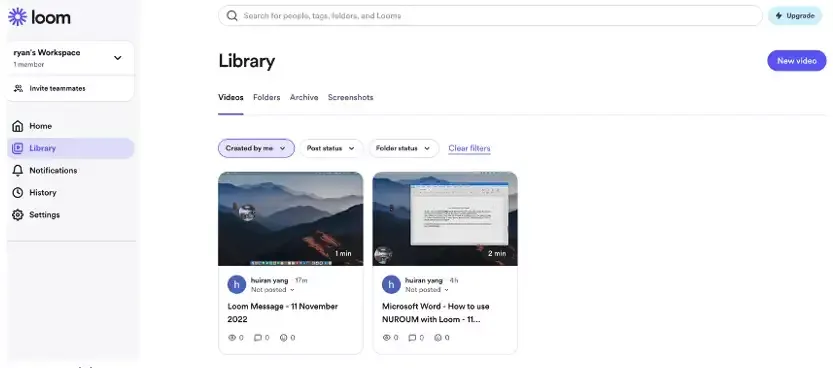Click comments icon on Microsoft Word card
This screenshot has height=368, width=833.
pyautogui.click(x=412, y=338)
